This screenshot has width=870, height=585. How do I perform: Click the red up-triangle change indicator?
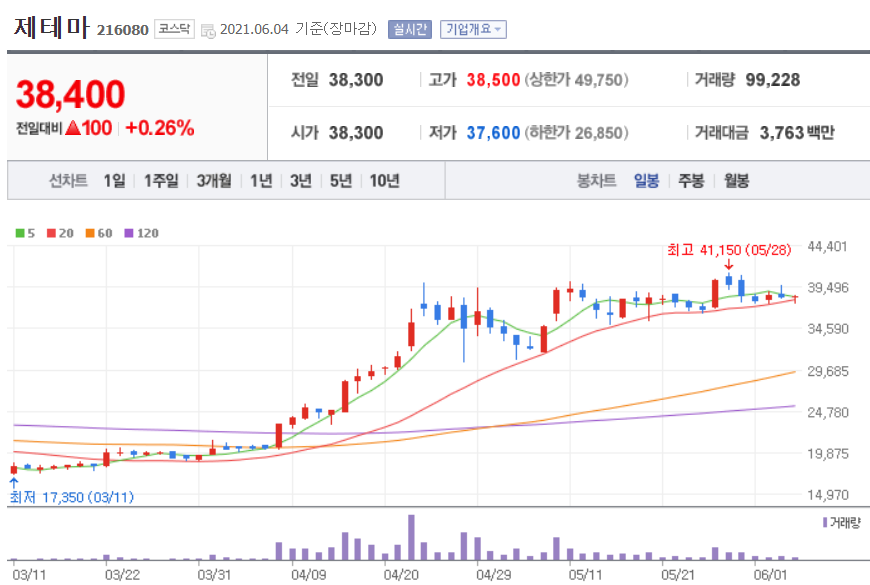(x=73, y=128)
